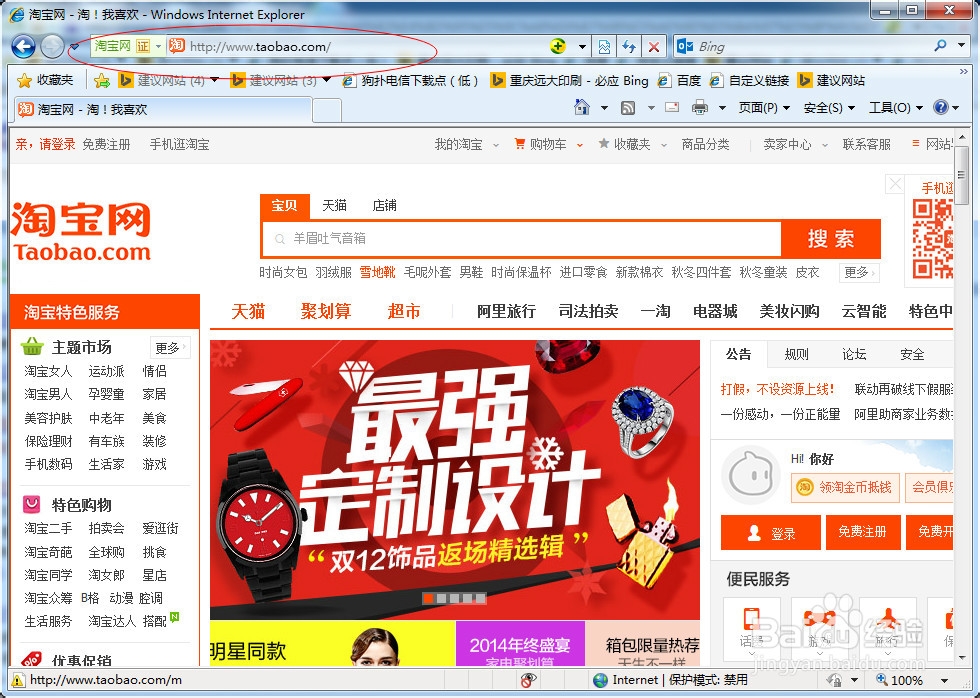This screenshot has width=980, height=698.
Task: Open 聚划算 navigation link
Action: [326, 311]
